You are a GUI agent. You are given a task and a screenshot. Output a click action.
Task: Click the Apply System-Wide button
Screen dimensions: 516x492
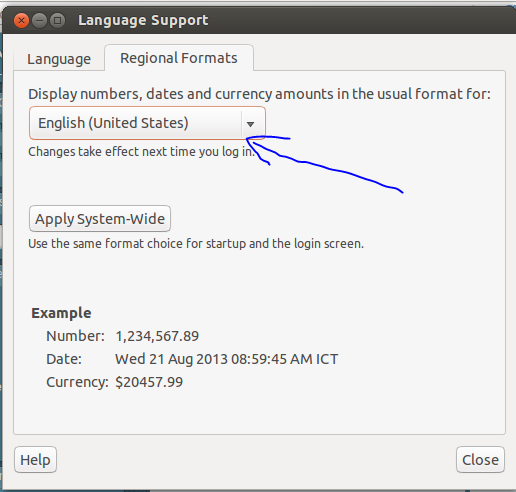click(100, 219)
